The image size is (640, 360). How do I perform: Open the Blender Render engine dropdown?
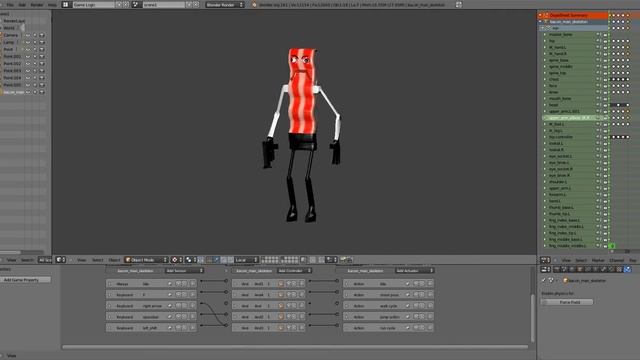point(225,5)
